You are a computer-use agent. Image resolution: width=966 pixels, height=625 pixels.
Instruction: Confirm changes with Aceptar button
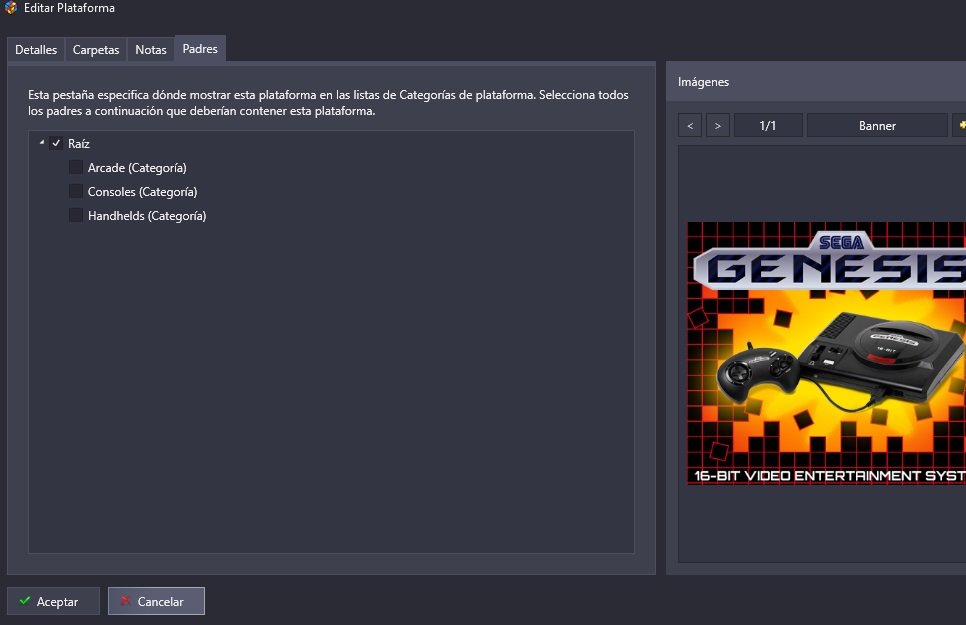pyautogui.click(x=53, y=601)
